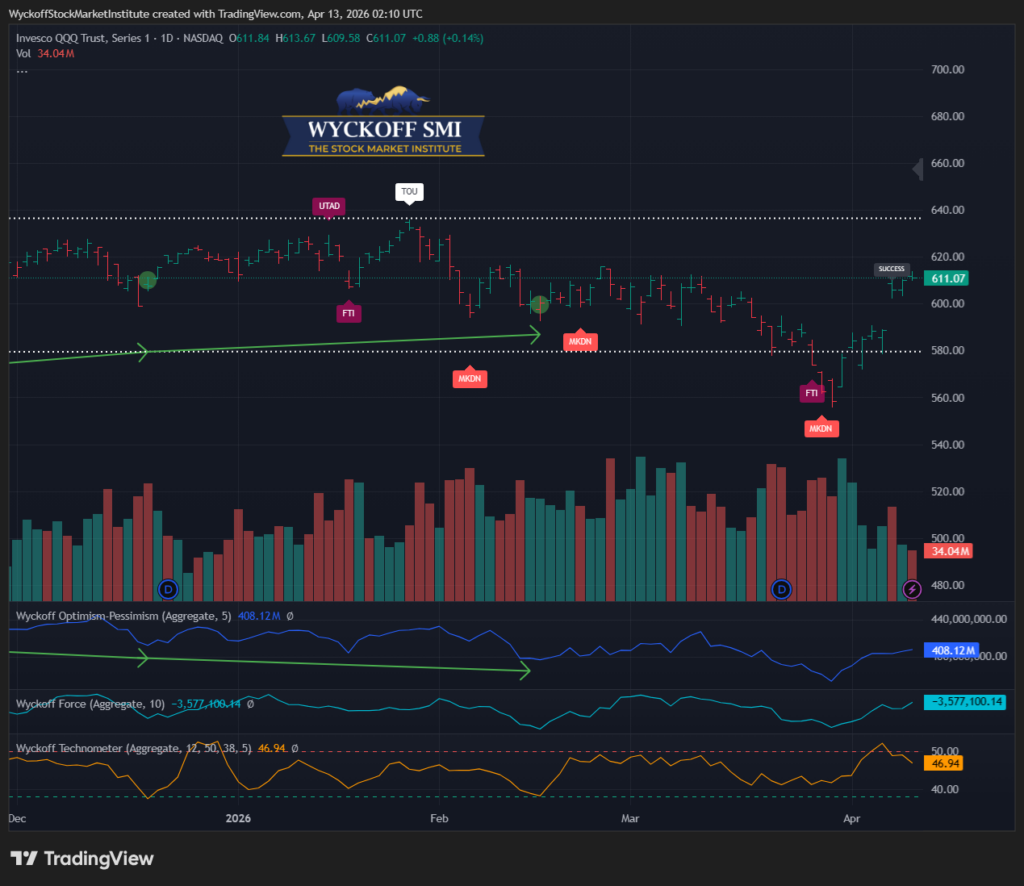
Task: Click the null symbol beside Wyckoff Force value
Action: coord(249,704)
